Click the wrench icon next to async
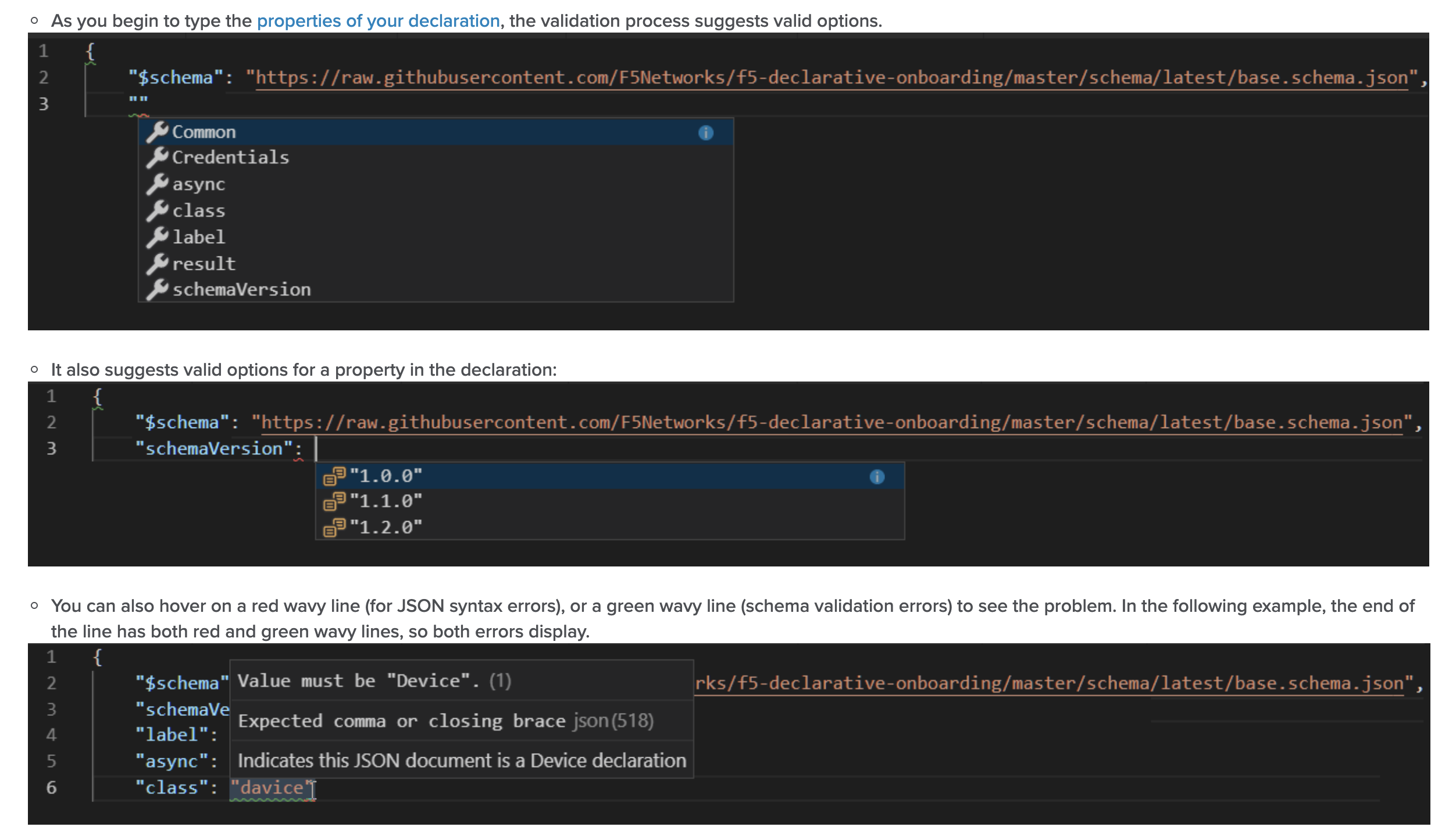The width and height of the screenshot is (1456, 834). point(157,184)
